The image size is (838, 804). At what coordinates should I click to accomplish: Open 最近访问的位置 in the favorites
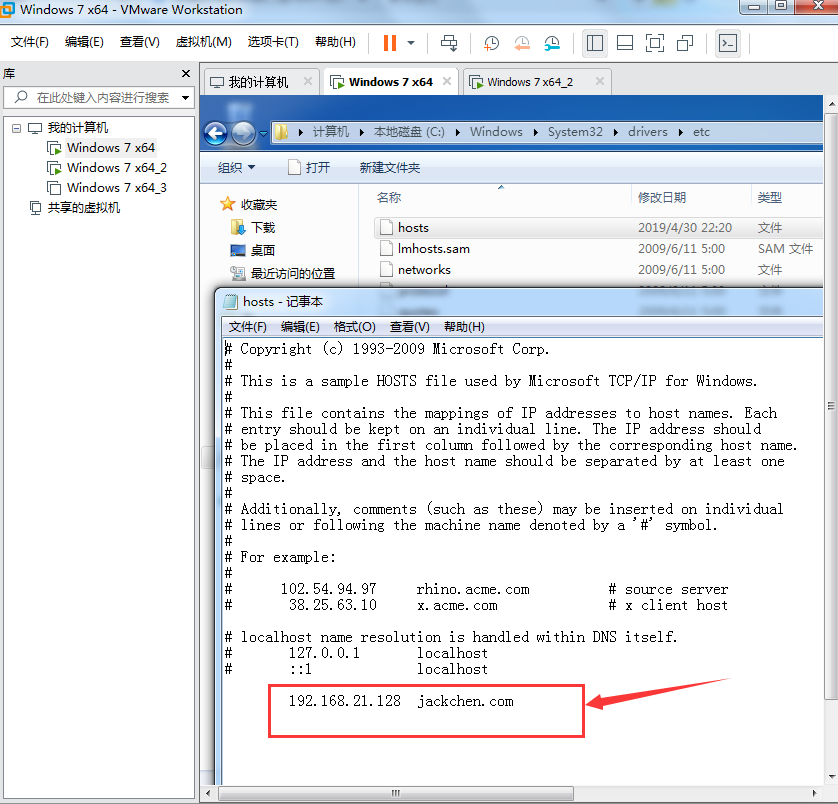coord(283,274)
